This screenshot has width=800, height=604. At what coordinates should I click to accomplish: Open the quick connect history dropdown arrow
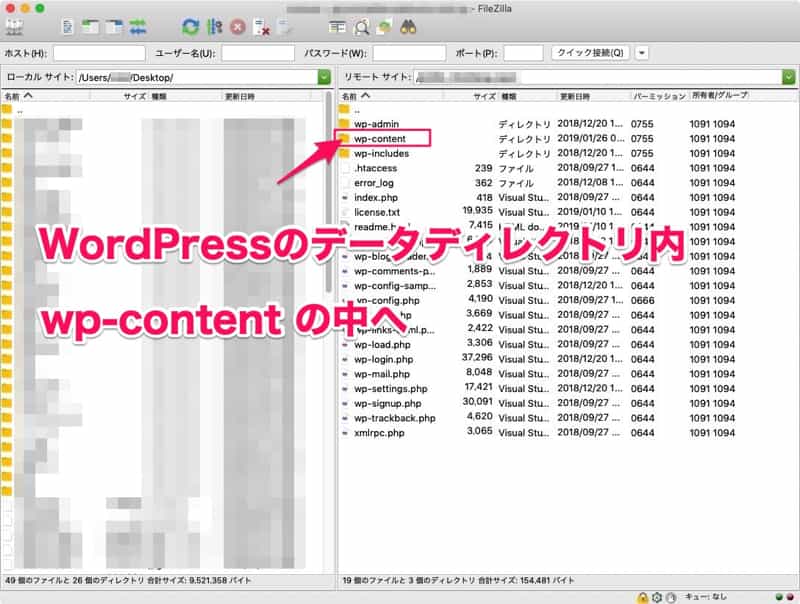(x=642, y=53)
